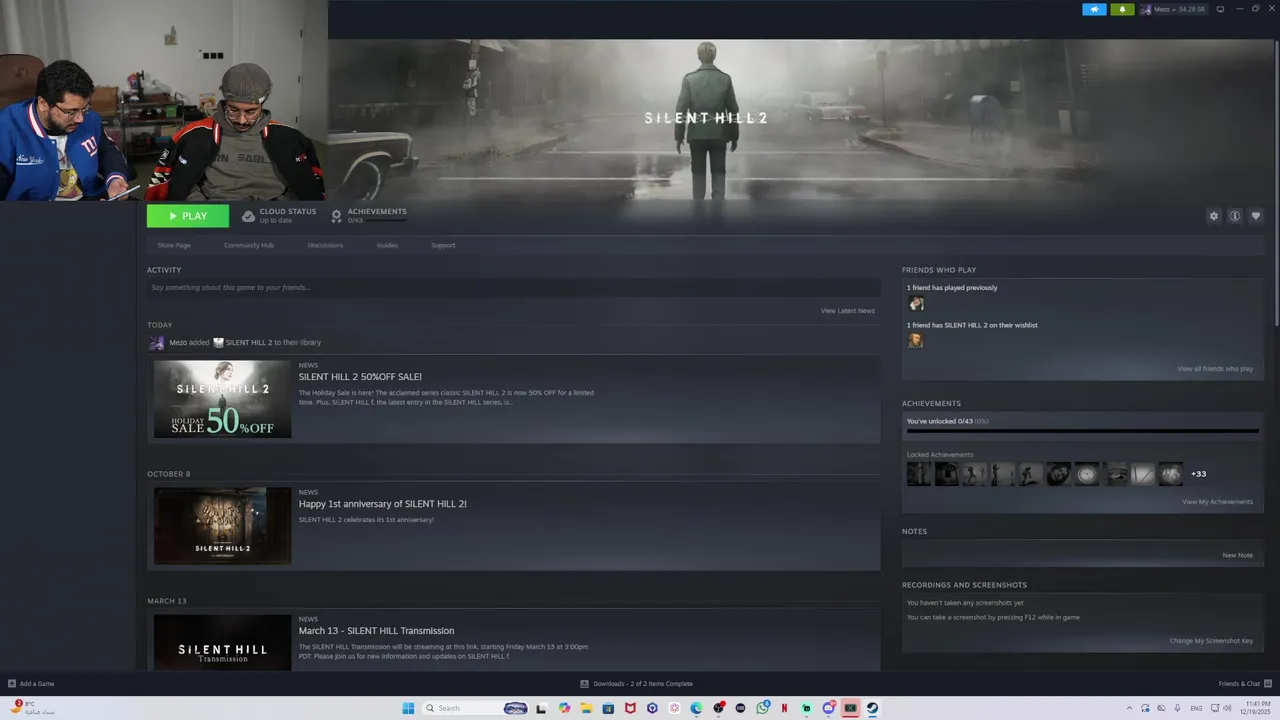Open the Store Page tab

174,245
